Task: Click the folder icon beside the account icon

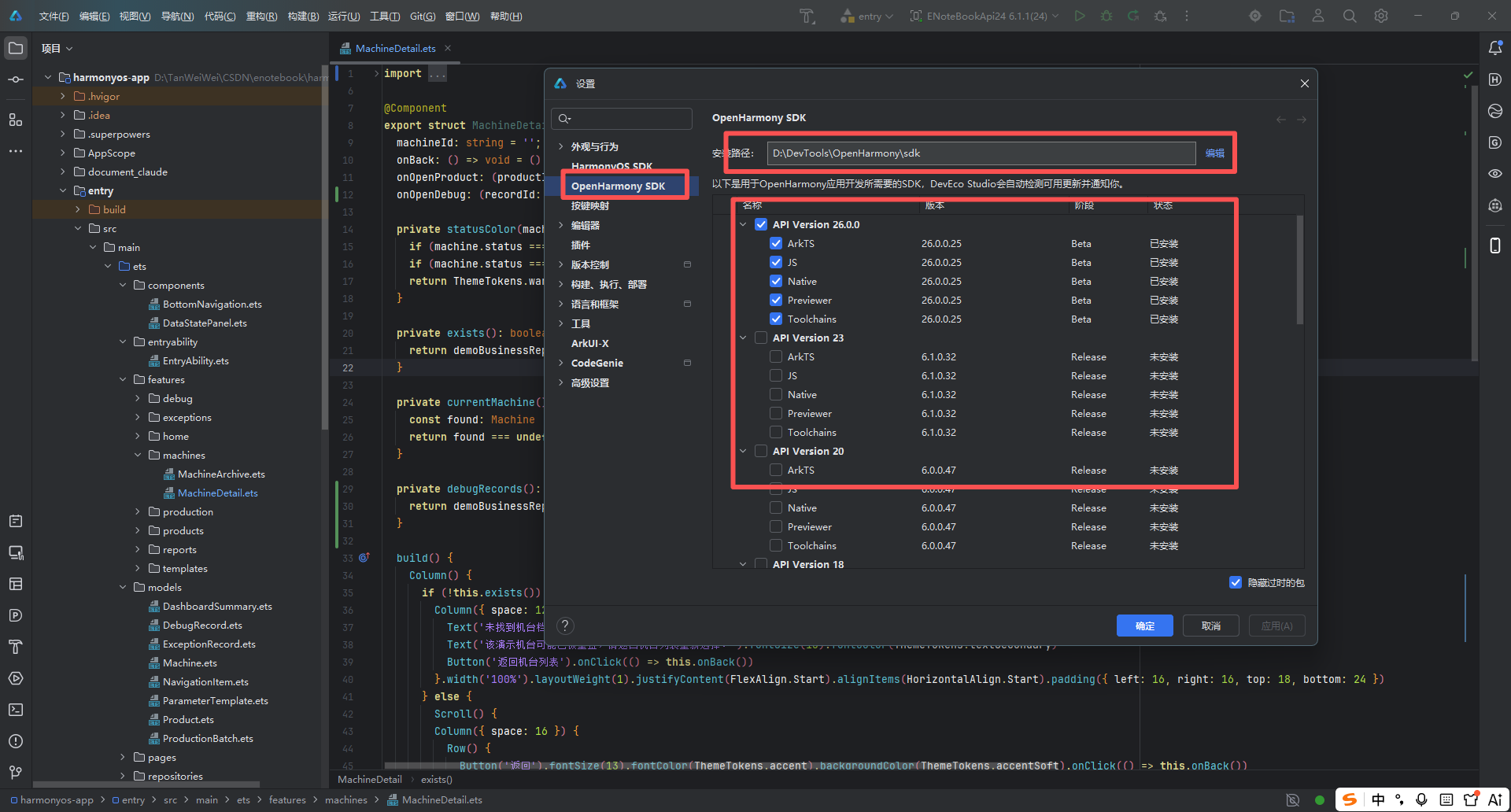Action: [x=1287, y=16]
